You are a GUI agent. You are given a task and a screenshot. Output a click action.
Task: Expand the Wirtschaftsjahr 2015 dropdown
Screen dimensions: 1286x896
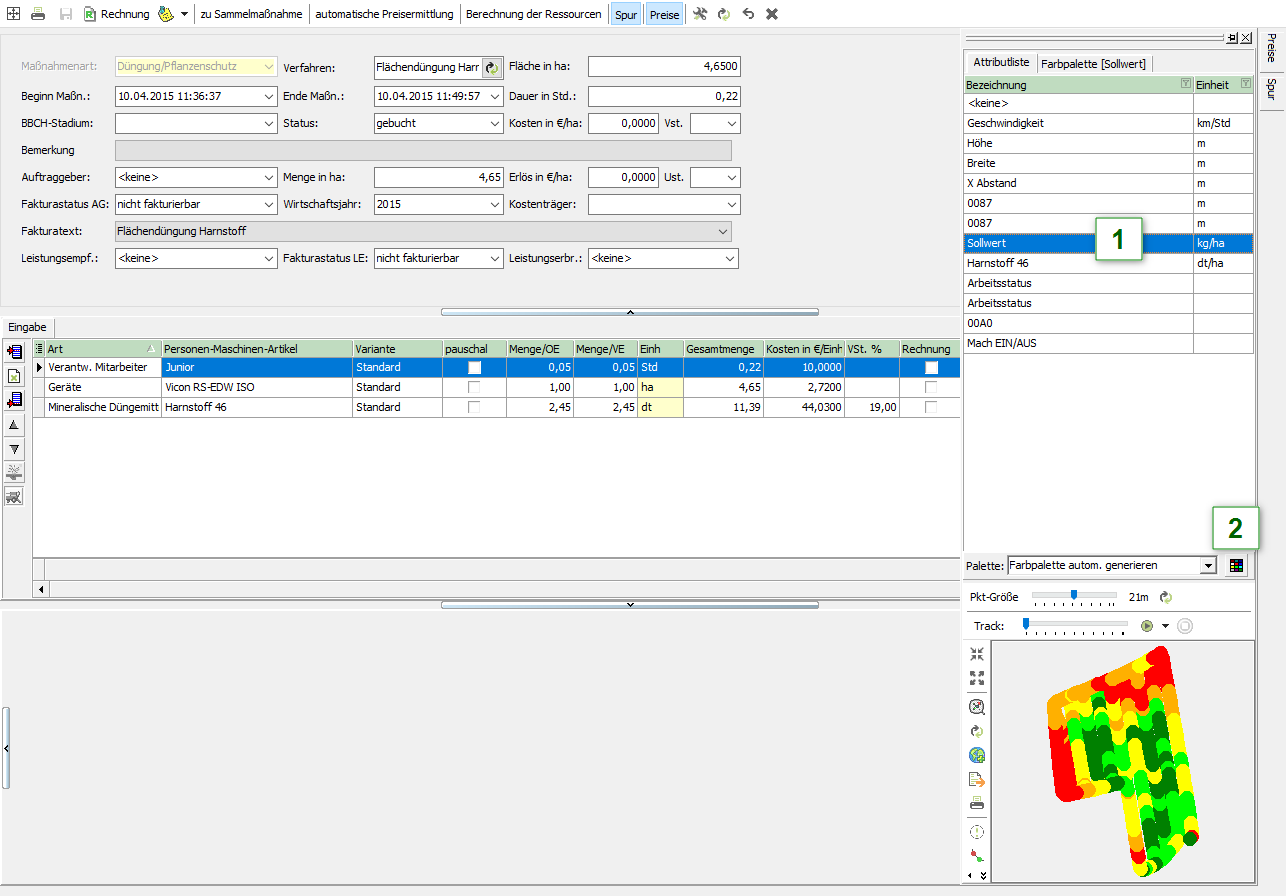coord(496,204)
